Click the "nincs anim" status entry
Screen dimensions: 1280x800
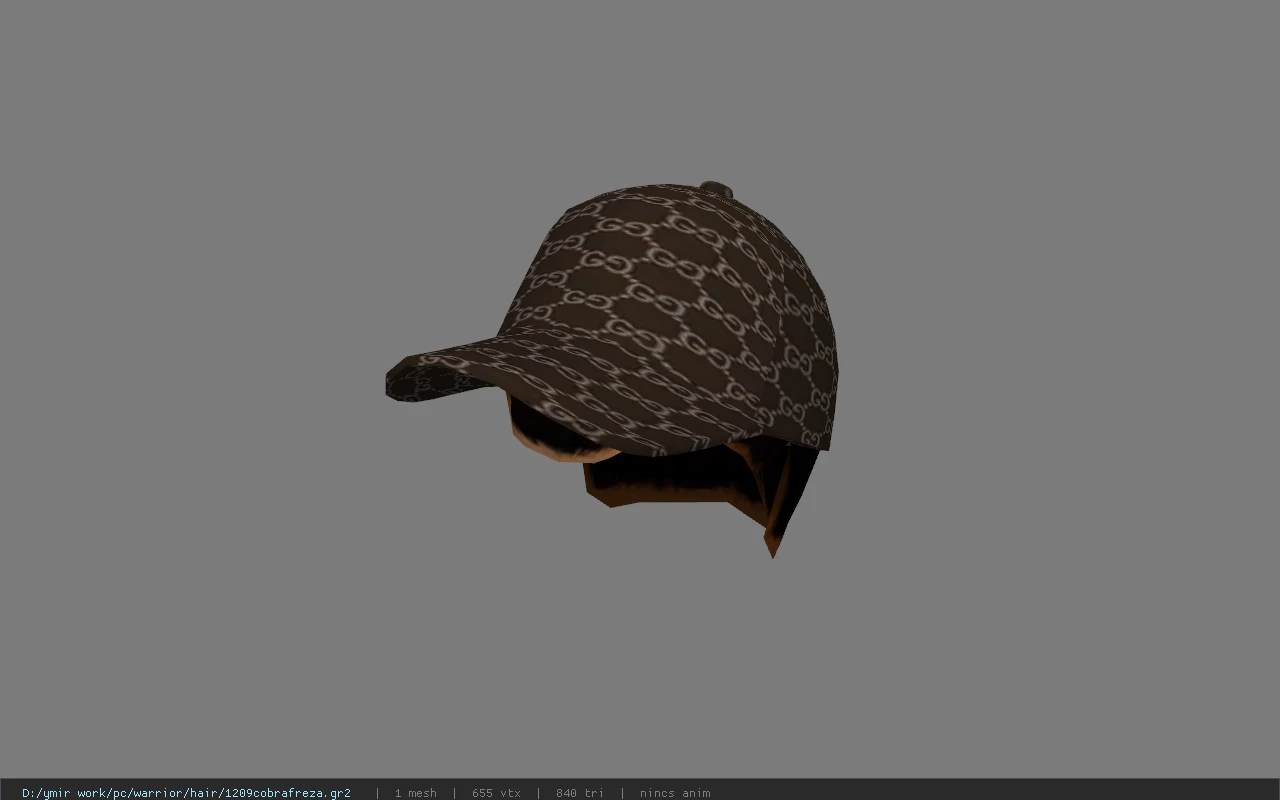pyautogui.click(x=675, y=793)
